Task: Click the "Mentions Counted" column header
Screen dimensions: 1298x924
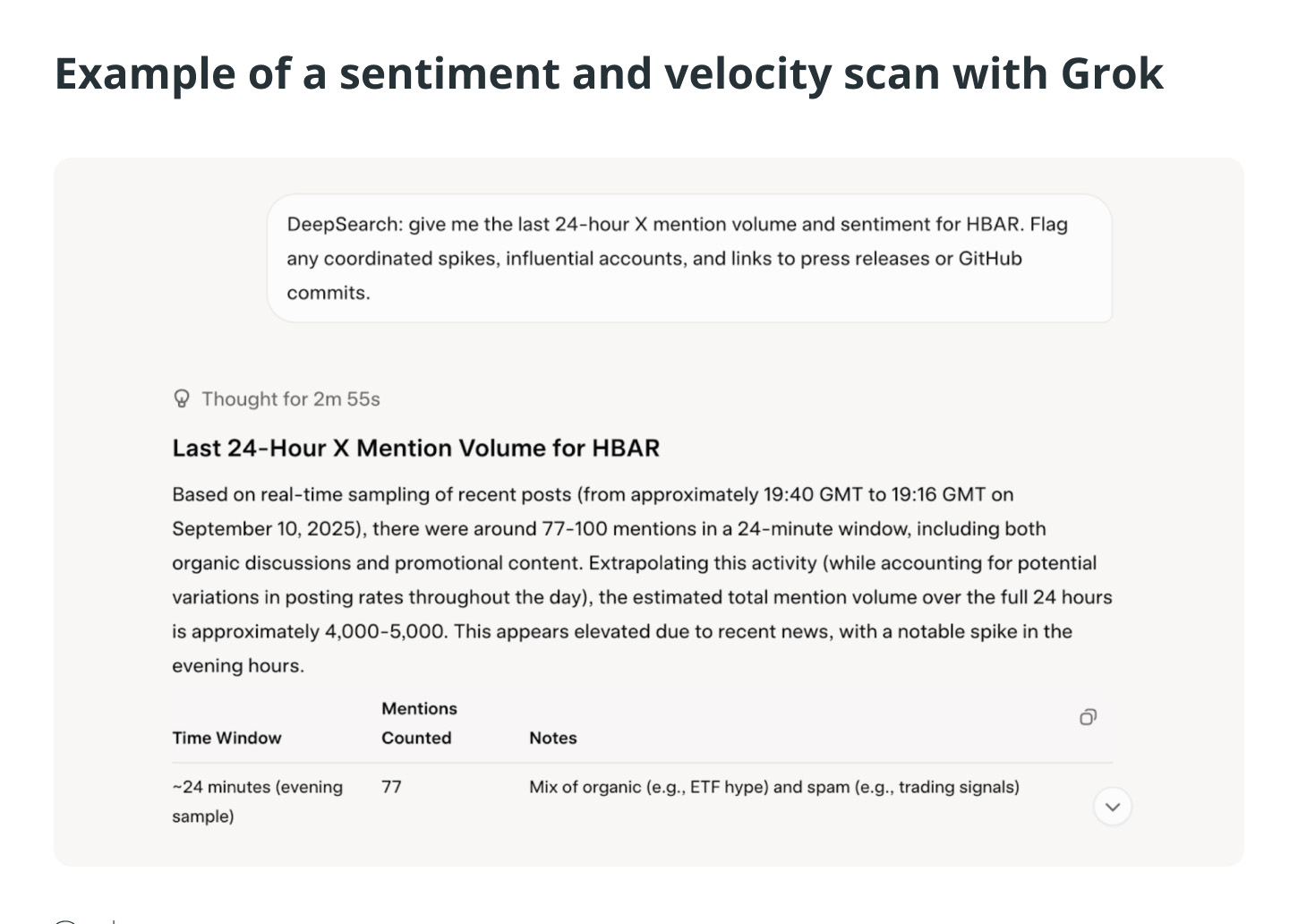Action: 418,723
